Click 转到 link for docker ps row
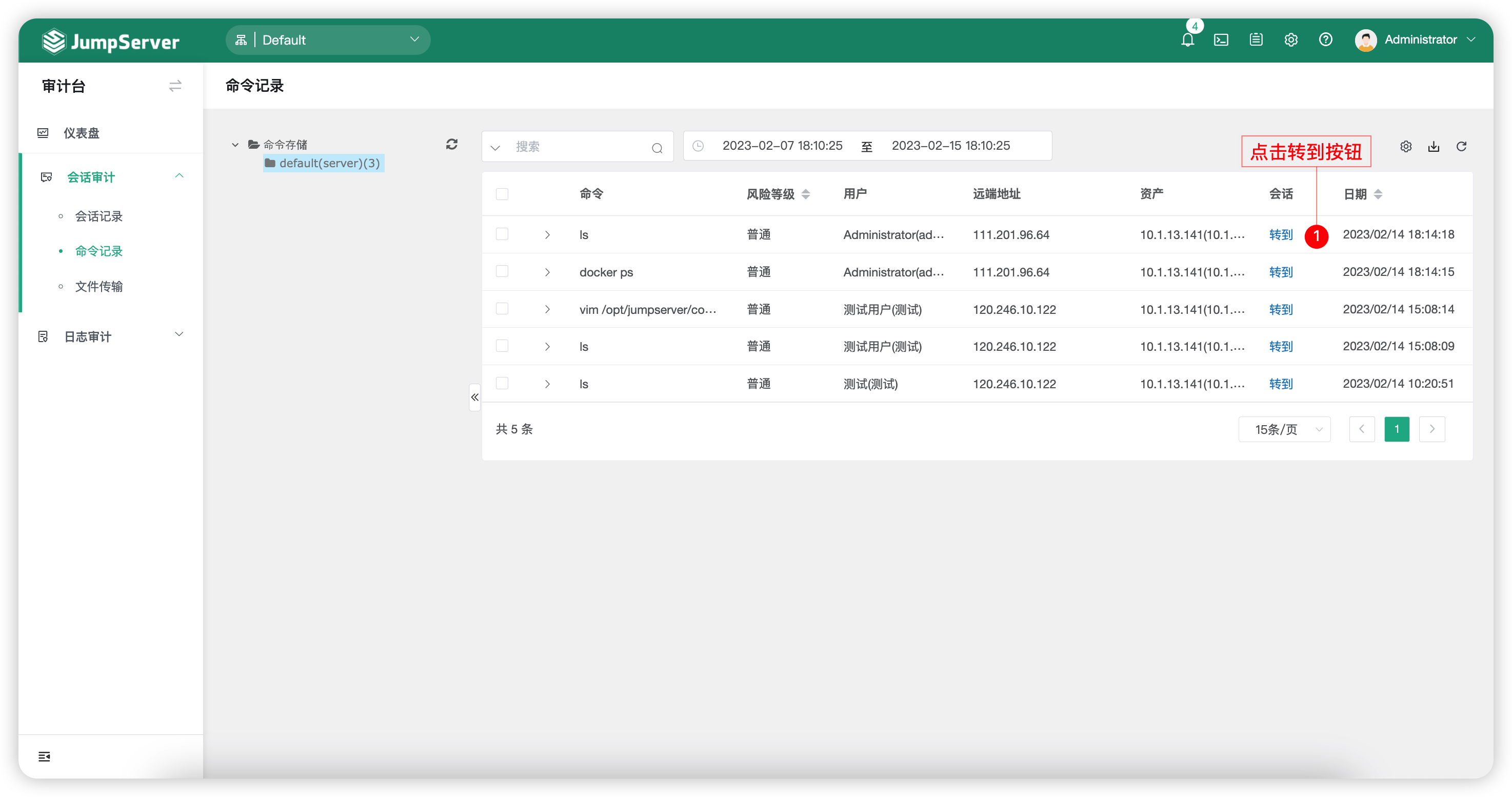1512x797 pixels. point(1281,272)
